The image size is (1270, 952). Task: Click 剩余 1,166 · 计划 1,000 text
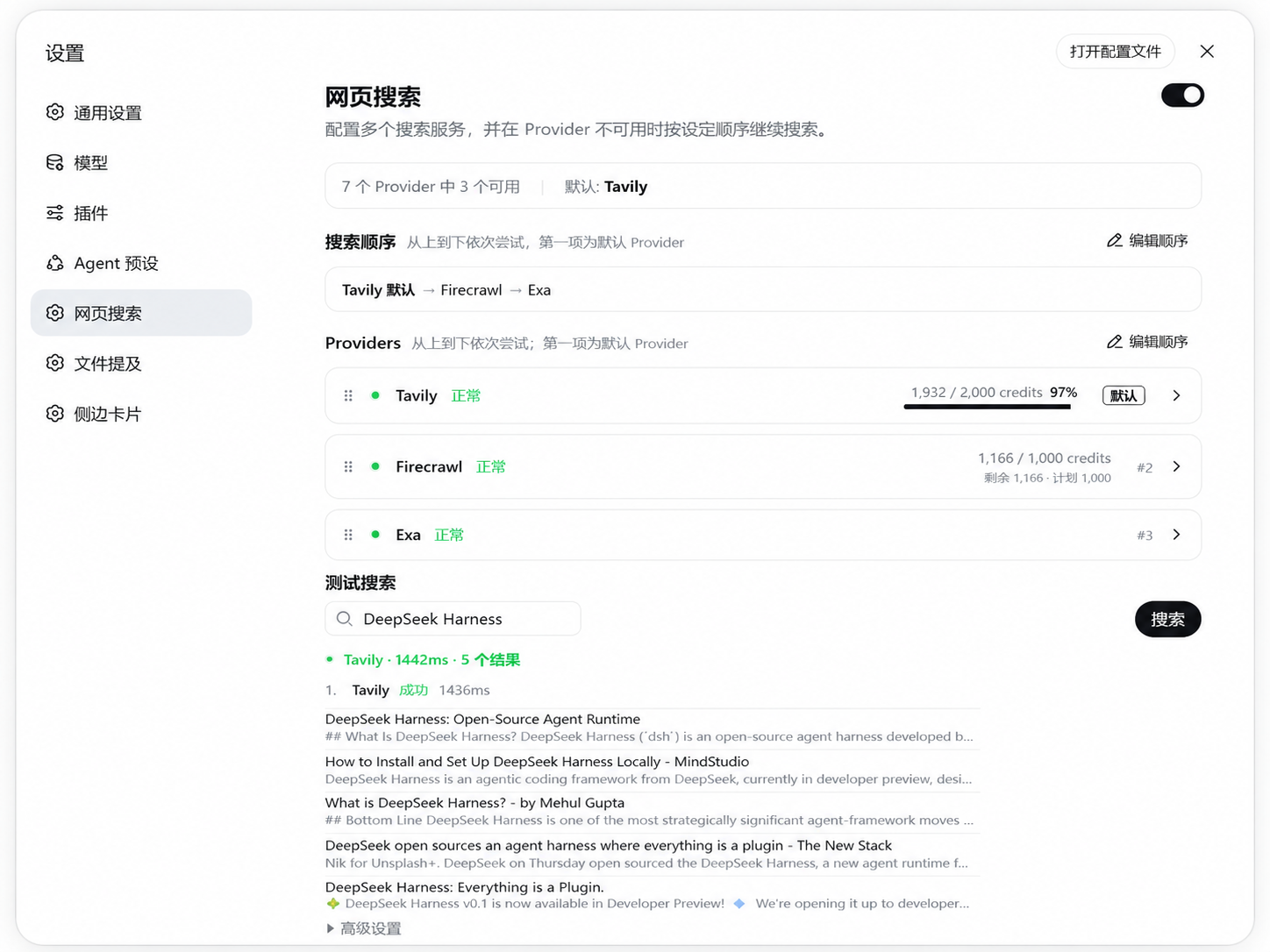click(1047, 478)
